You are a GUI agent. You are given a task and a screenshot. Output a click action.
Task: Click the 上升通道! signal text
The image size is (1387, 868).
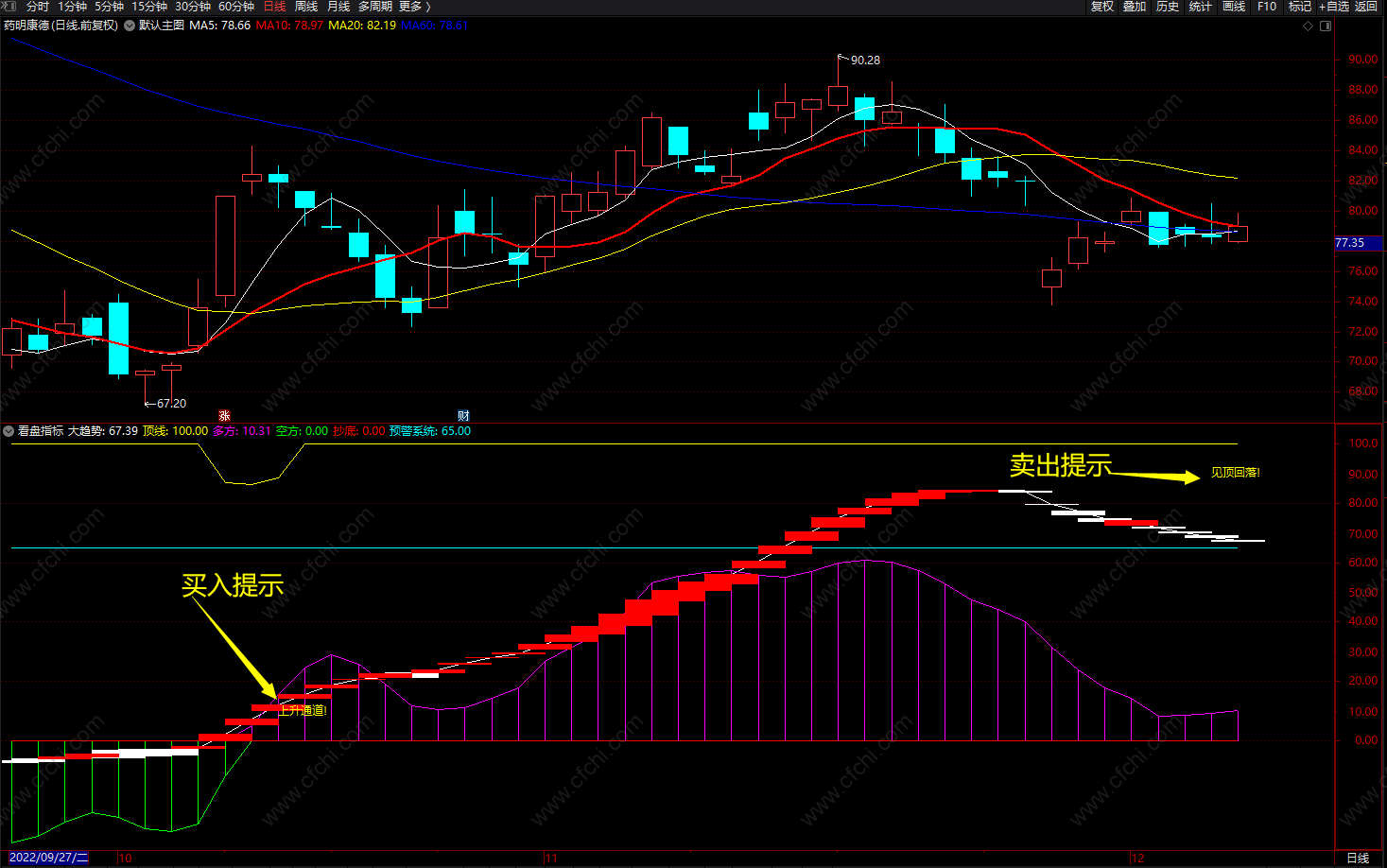[x=303, y=710]
